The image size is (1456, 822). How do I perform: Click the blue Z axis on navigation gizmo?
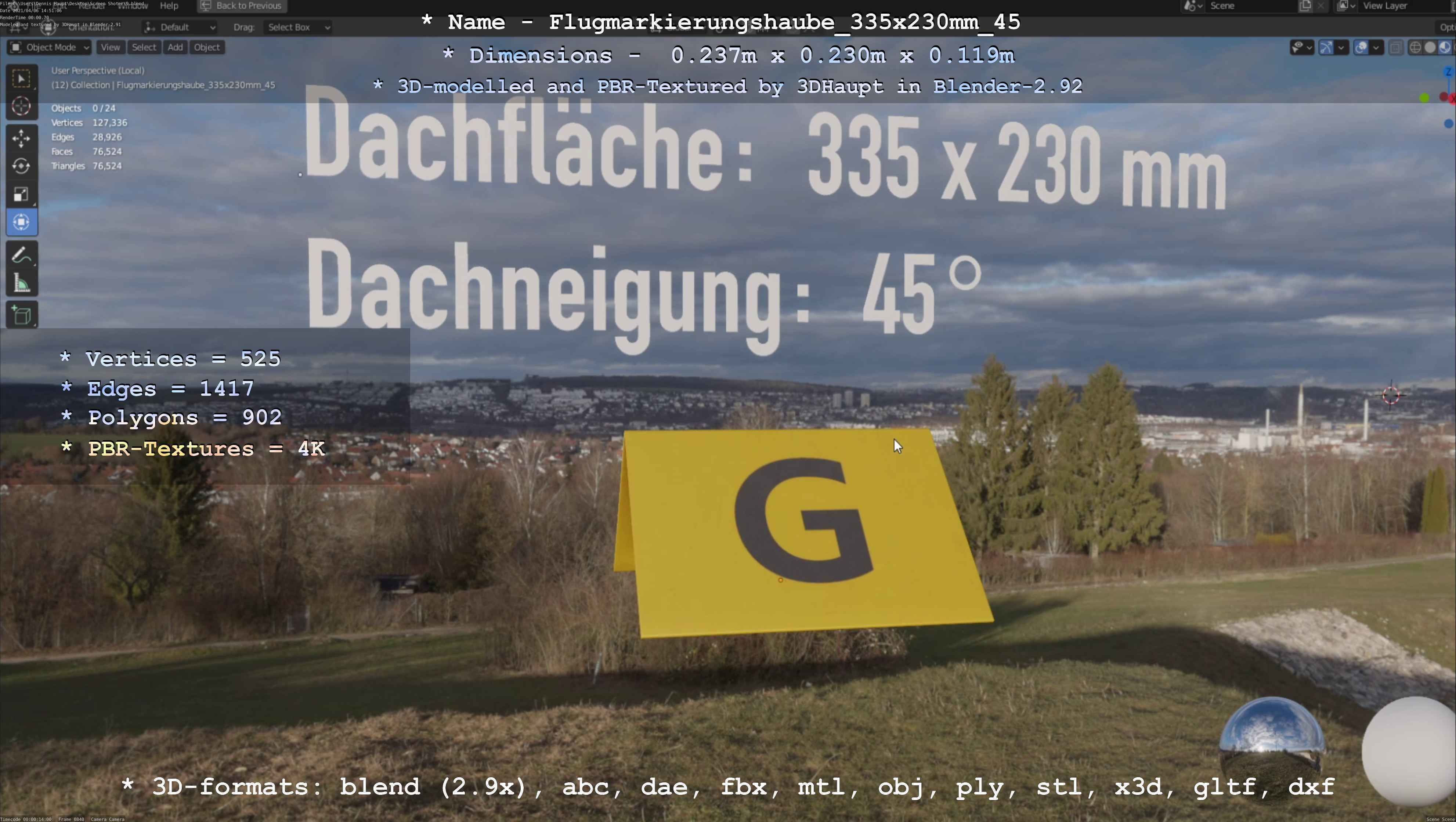(x=1448, y=72)
